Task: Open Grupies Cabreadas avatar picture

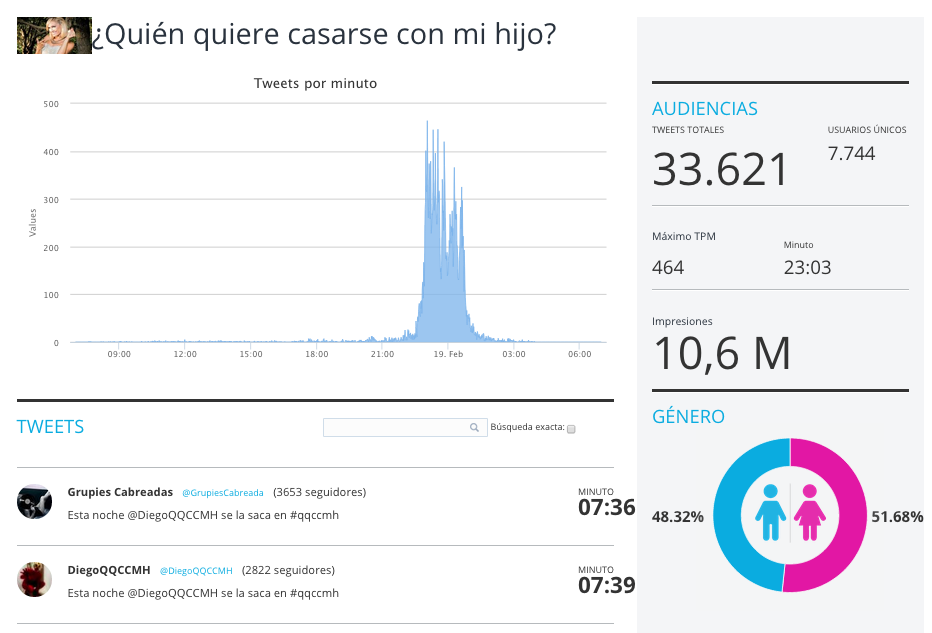Action: [x=34, y=502]
